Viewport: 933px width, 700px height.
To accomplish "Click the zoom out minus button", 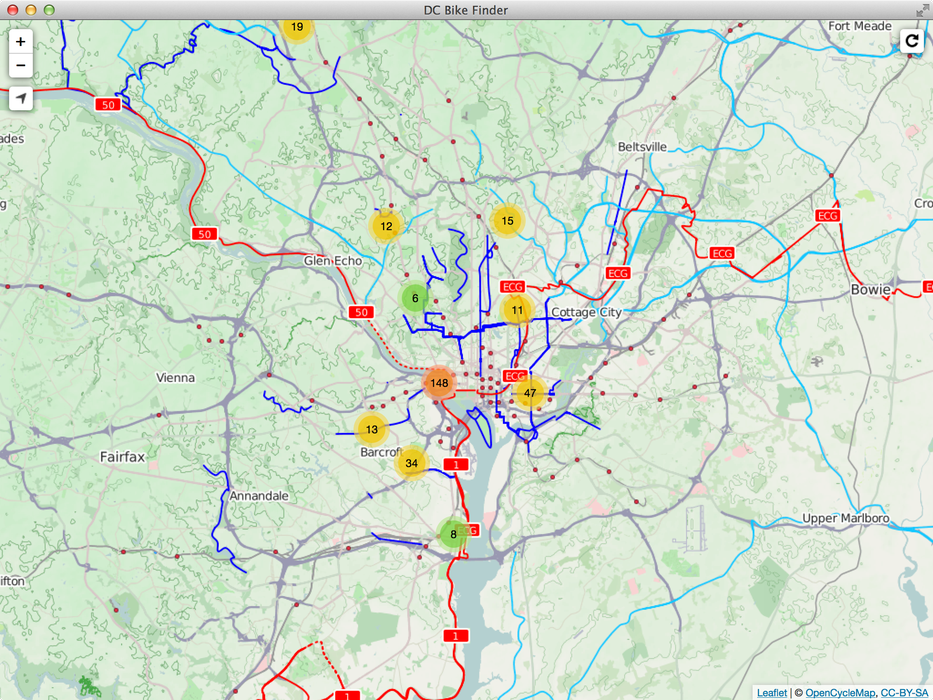I will click(x=21, y=66).
